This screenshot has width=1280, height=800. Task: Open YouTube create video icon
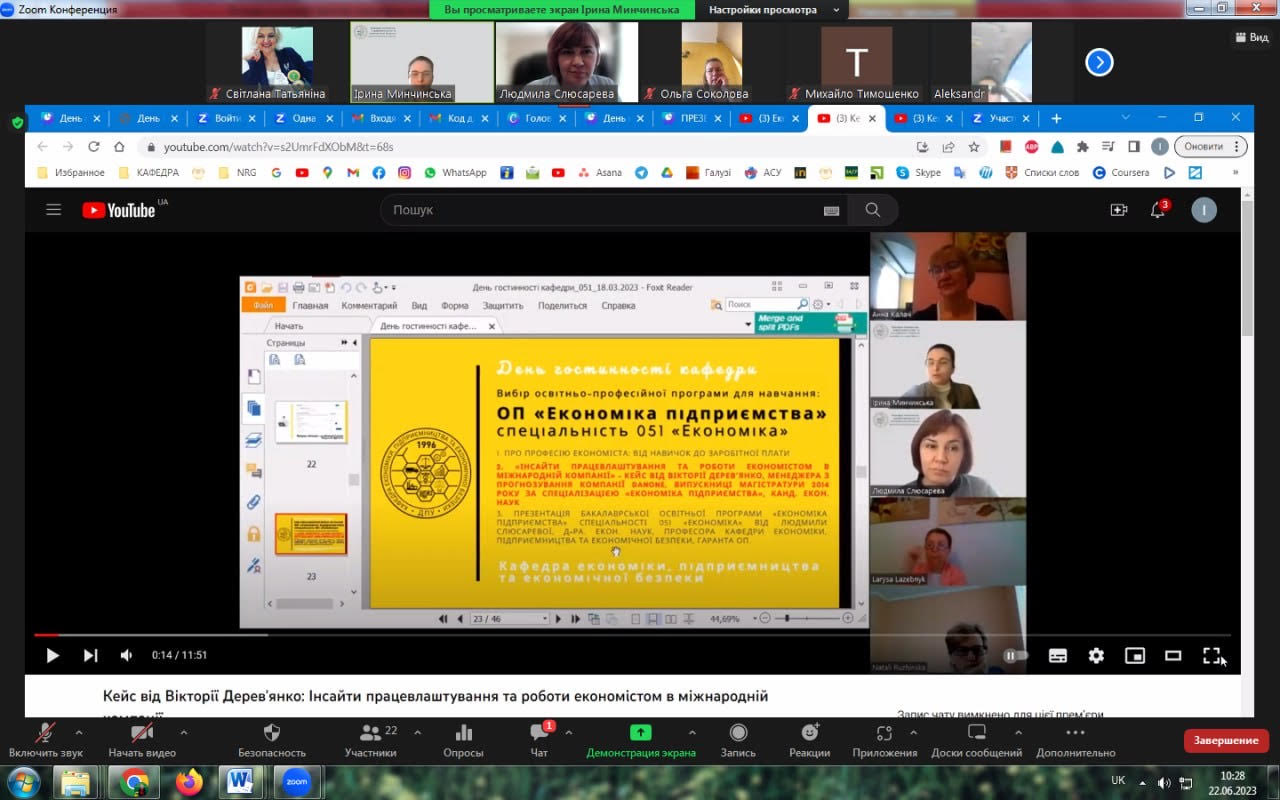[1119, 210]
